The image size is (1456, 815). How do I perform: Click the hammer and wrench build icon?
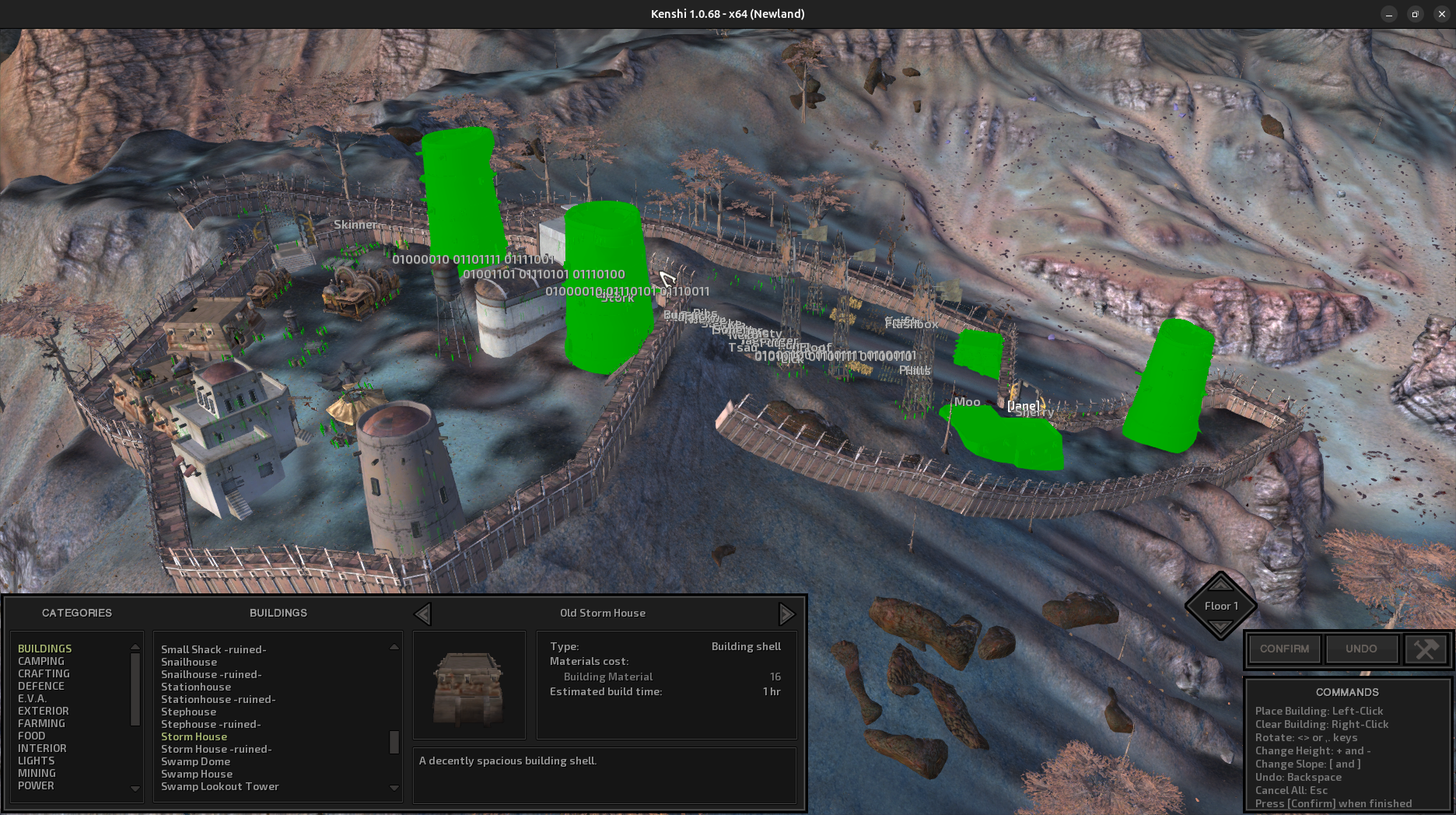pos(1426,649)
